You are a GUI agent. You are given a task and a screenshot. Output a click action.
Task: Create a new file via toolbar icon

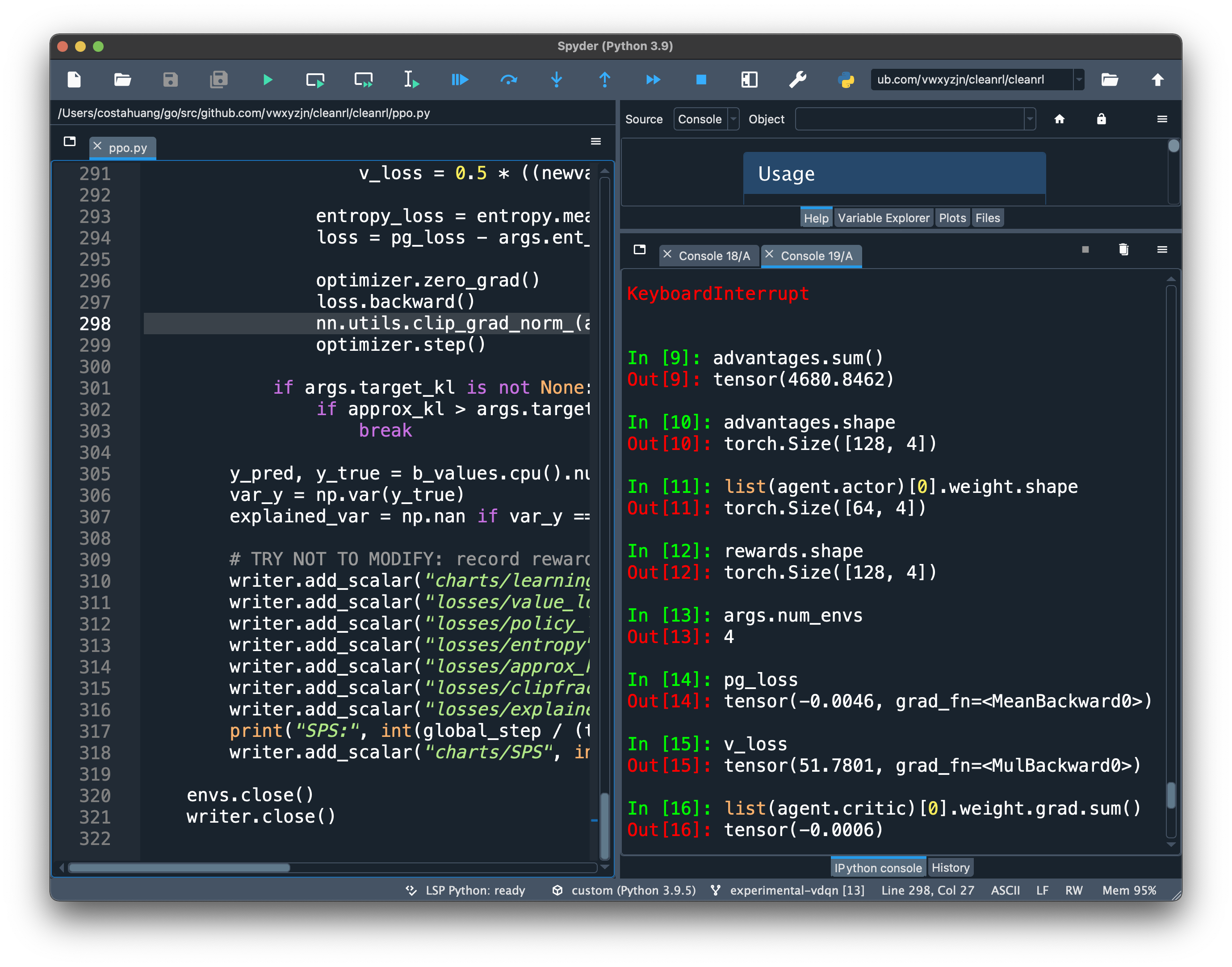click(74, 80)
